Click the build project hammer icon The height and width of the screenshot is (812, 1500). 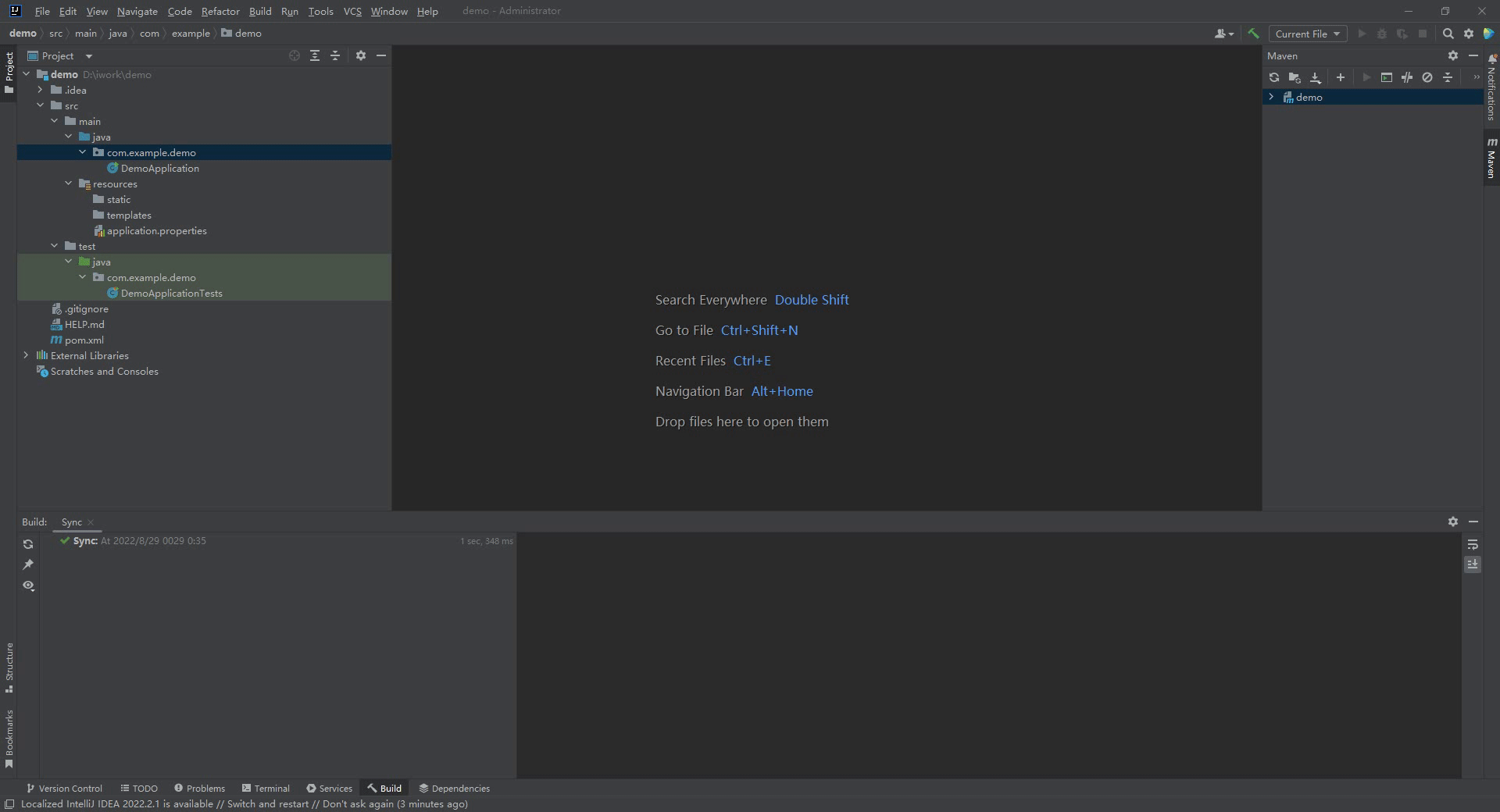[x=1254, y=34]
